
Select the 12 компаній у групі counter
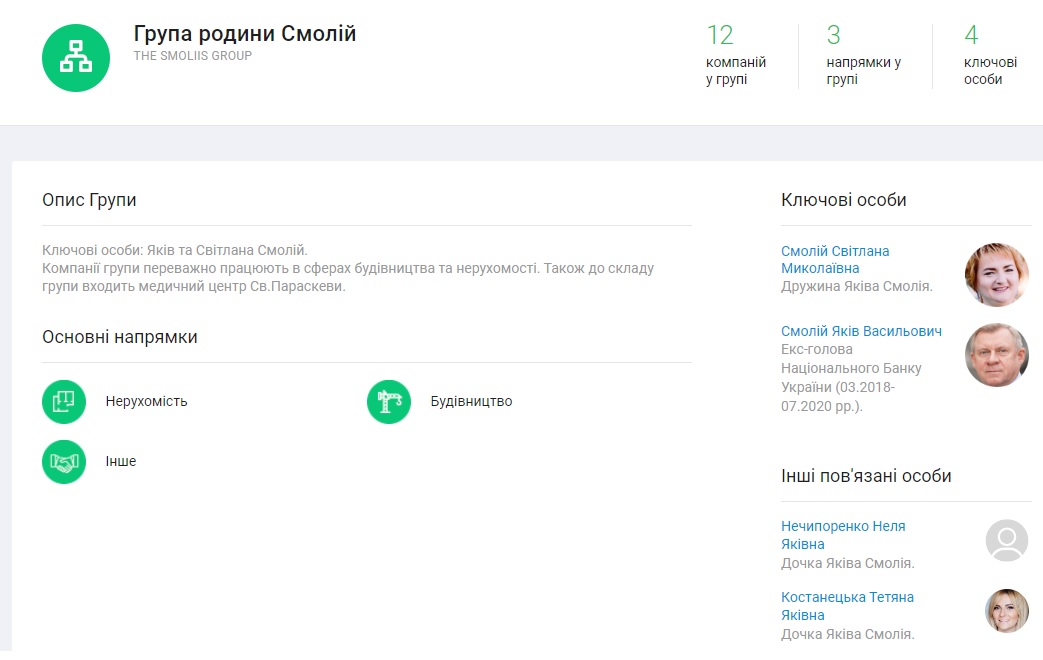(x=735, y=56)
